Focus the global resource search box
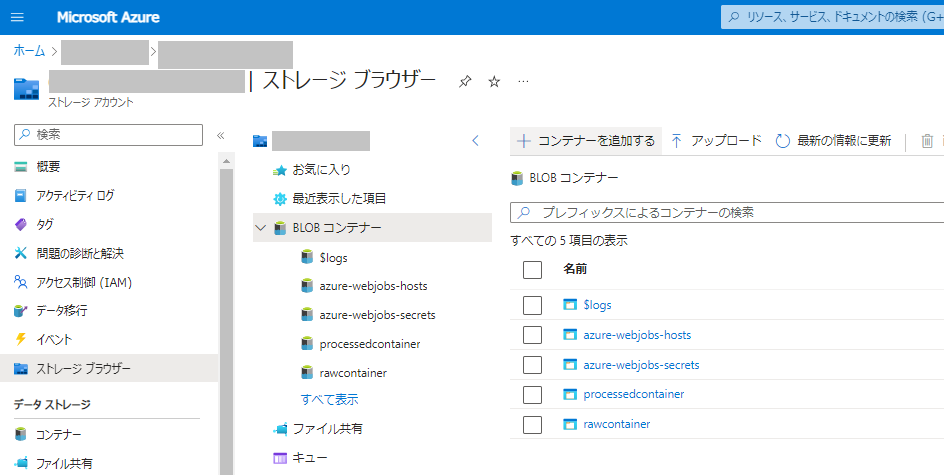Image resolution: width=944 pixels, height=475 pixels. (833, 17)
